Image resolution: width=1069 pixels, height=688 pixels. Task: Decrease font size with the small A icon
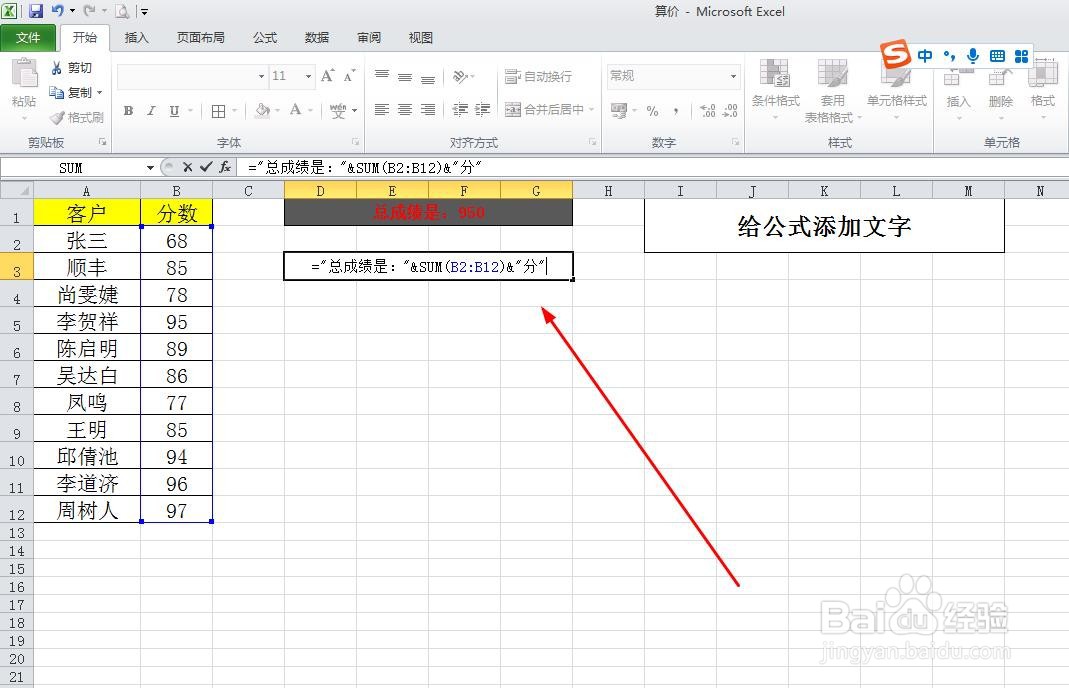[349, 76]
